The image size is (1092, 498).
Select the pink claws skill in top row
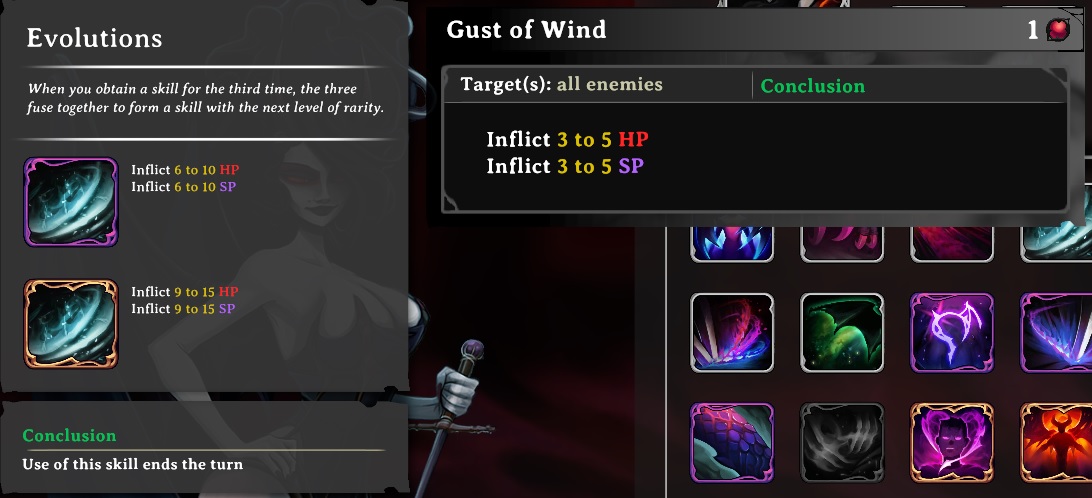point(842,243)
